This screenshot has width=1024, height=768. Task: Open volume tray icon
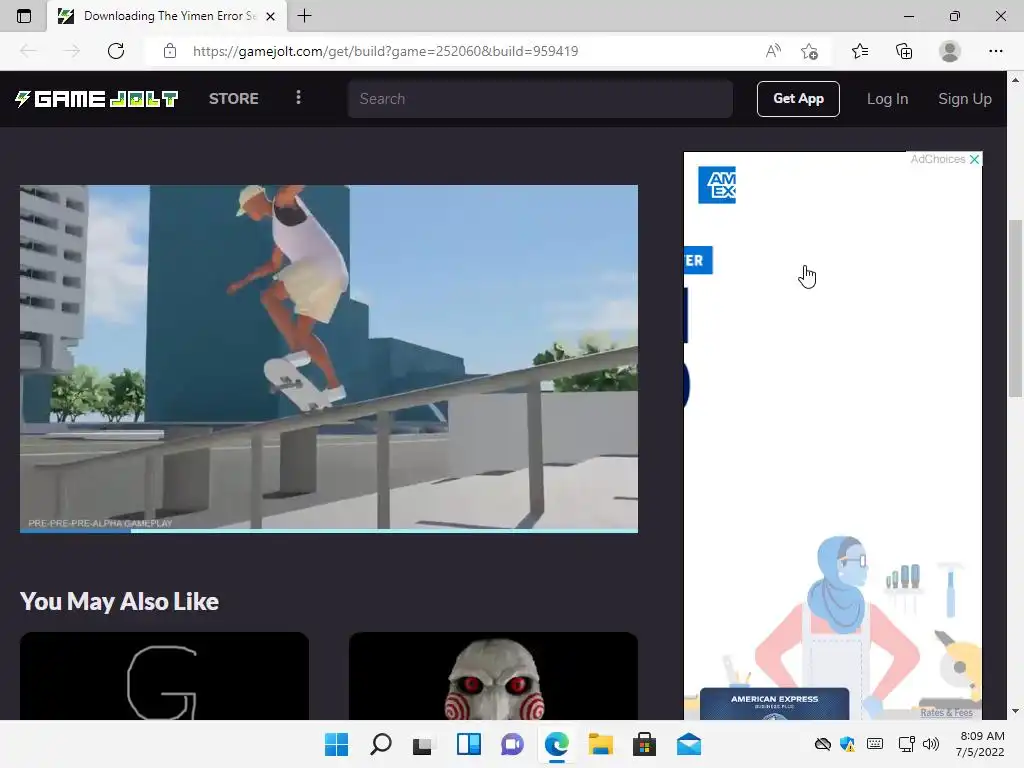pyautogui.click(x=931, y=744)
